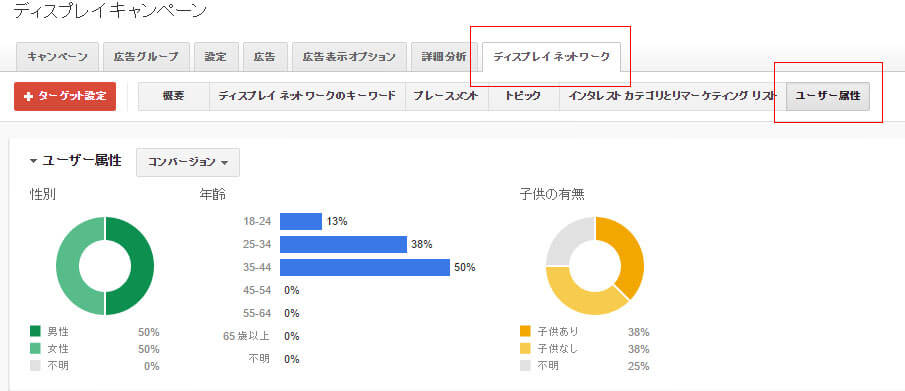The height and width of the screenshot is (391, 905).
Task: Click the orange 子供あり legend swatch
Action: (525, 332)
